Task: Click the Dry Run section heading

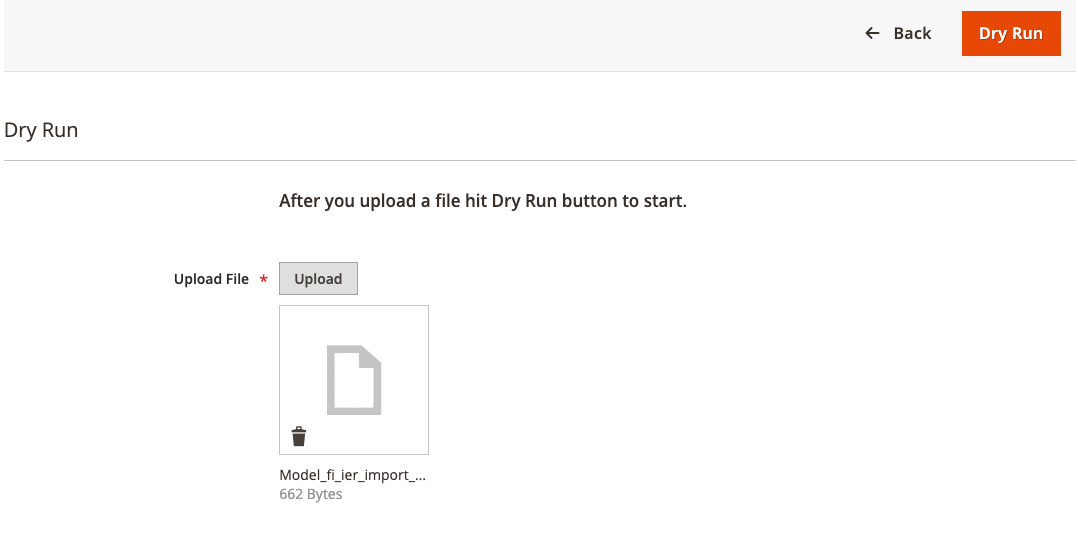Action: click(41, 130)
